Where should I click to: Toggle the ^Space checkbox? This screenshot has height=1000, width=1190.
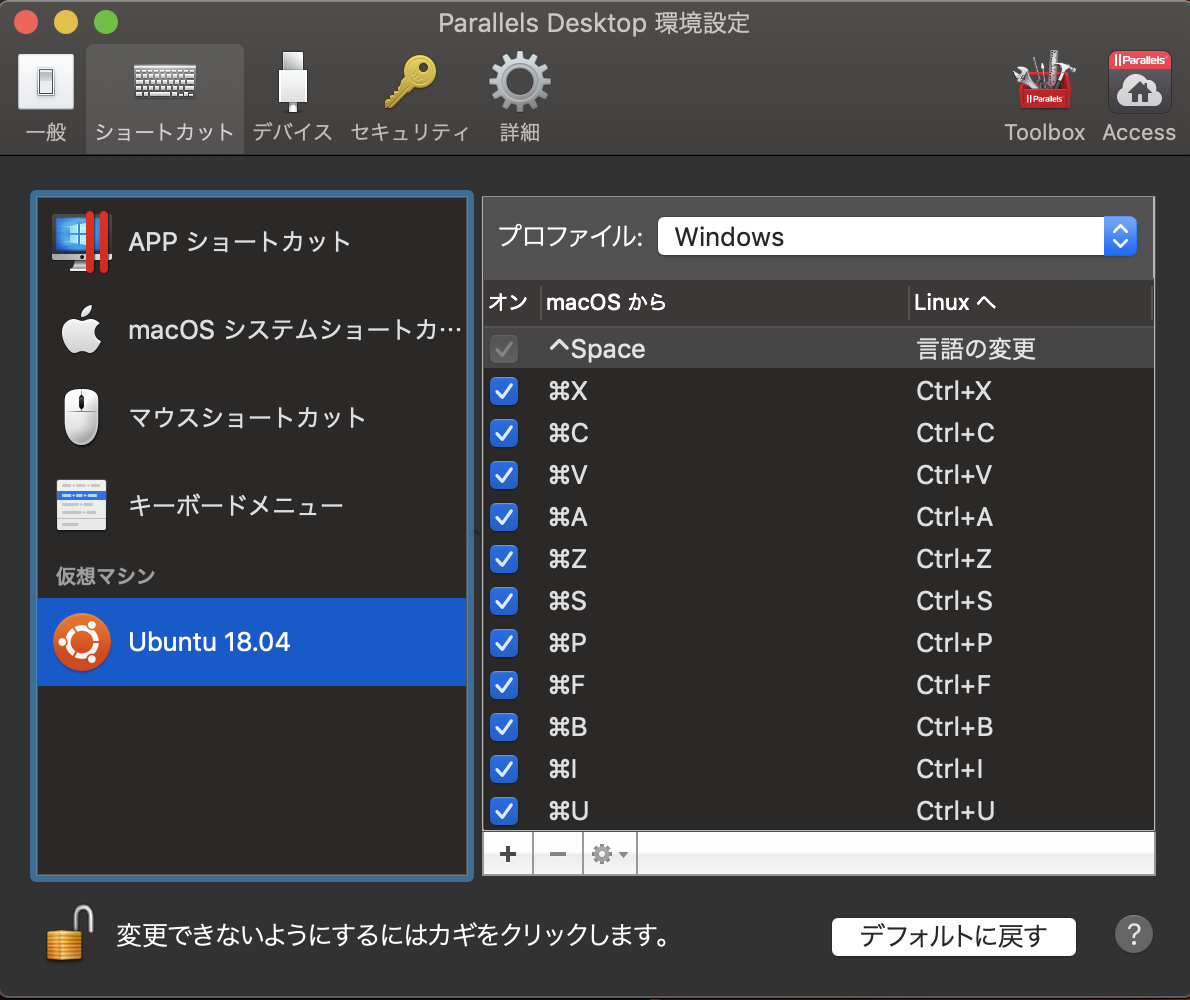pyautogui.click(x=504, y=349)
